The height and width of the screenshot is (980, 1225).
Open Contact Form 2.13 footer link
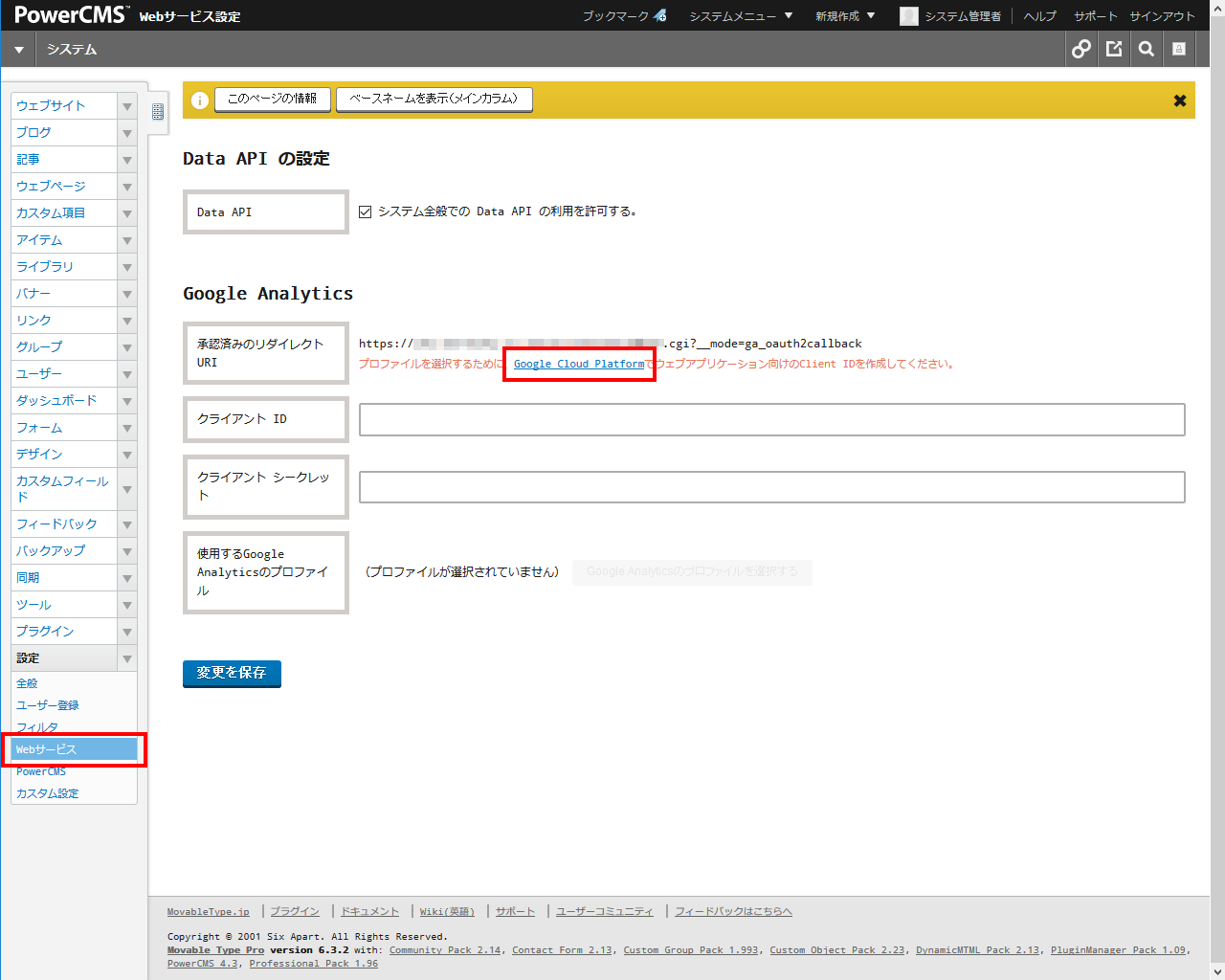tap(562, 950)
